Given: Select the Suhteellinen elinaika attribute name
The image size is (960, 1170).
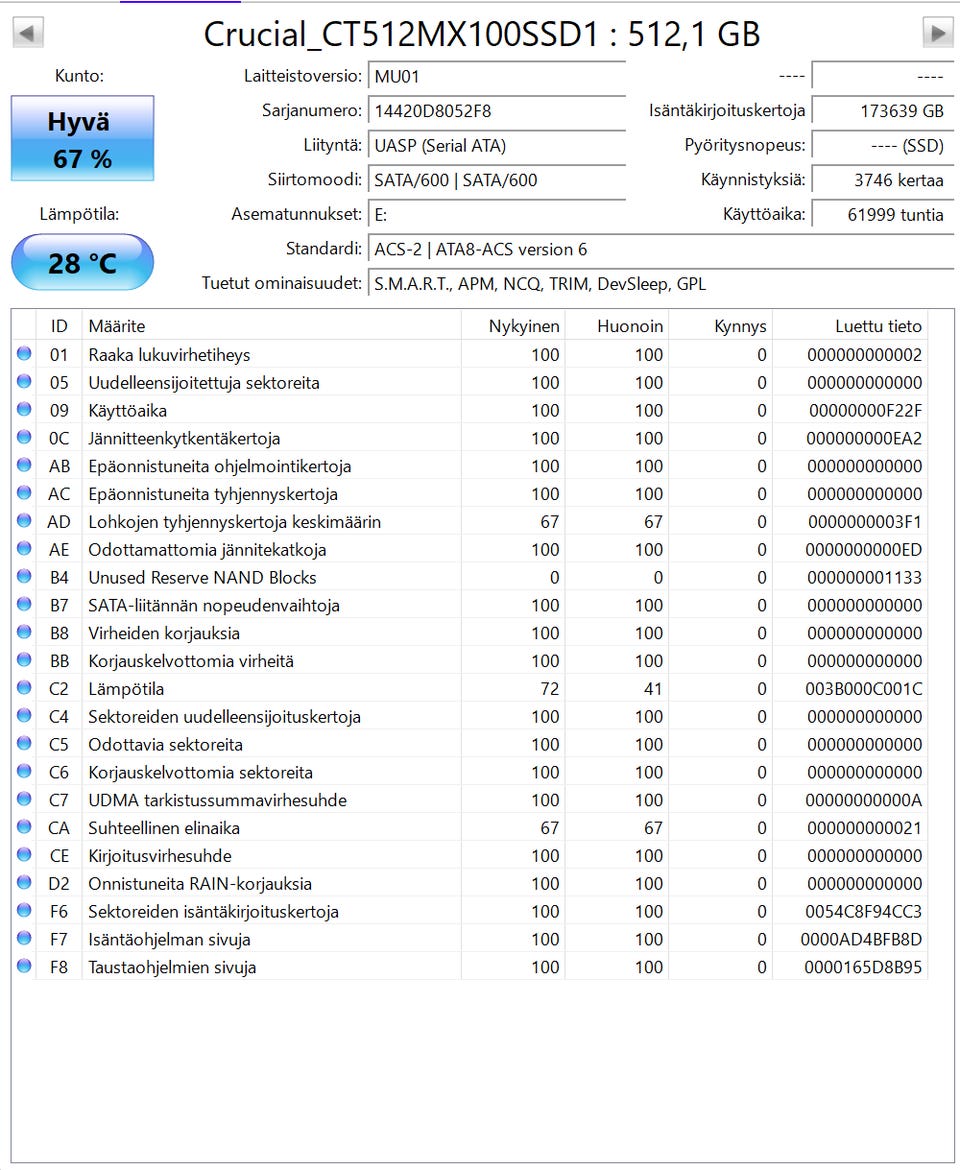Looking at the screenshot, I should pyautogui.click(x=164, y=828).
